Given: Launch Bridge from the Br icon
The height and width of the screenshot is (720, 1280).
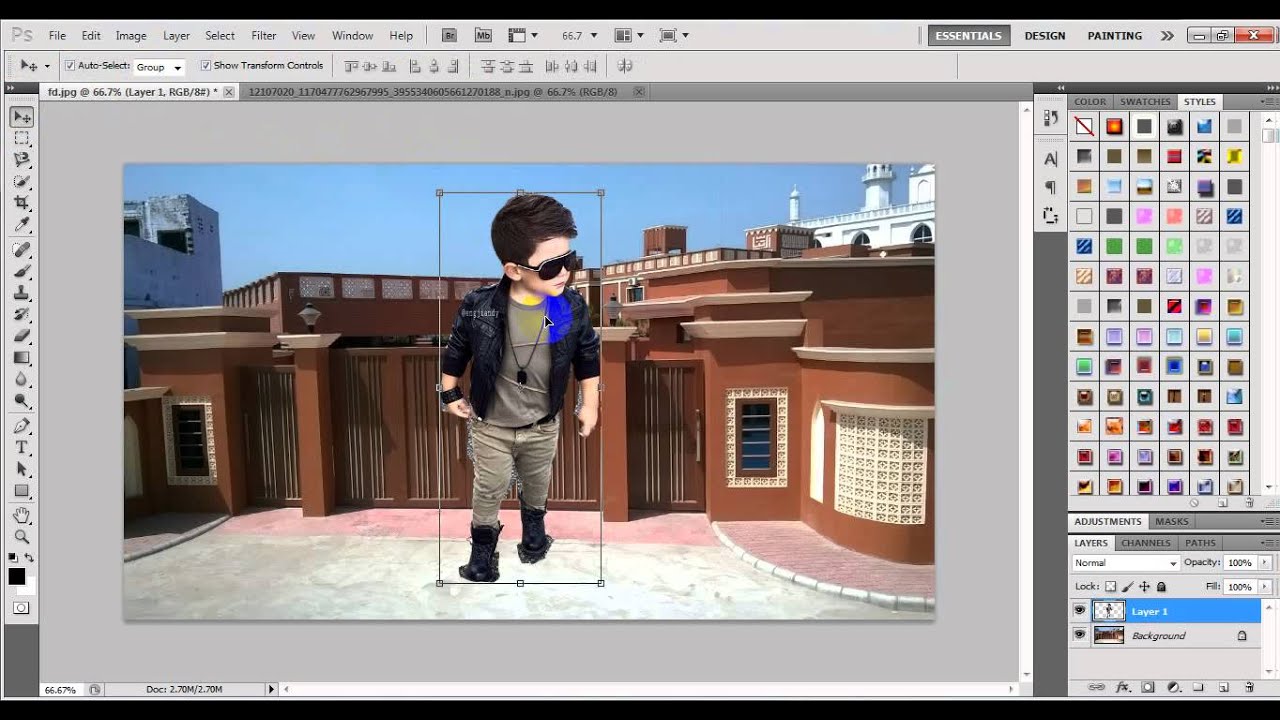Looking at the screenshot, I should tap(450, 35).
